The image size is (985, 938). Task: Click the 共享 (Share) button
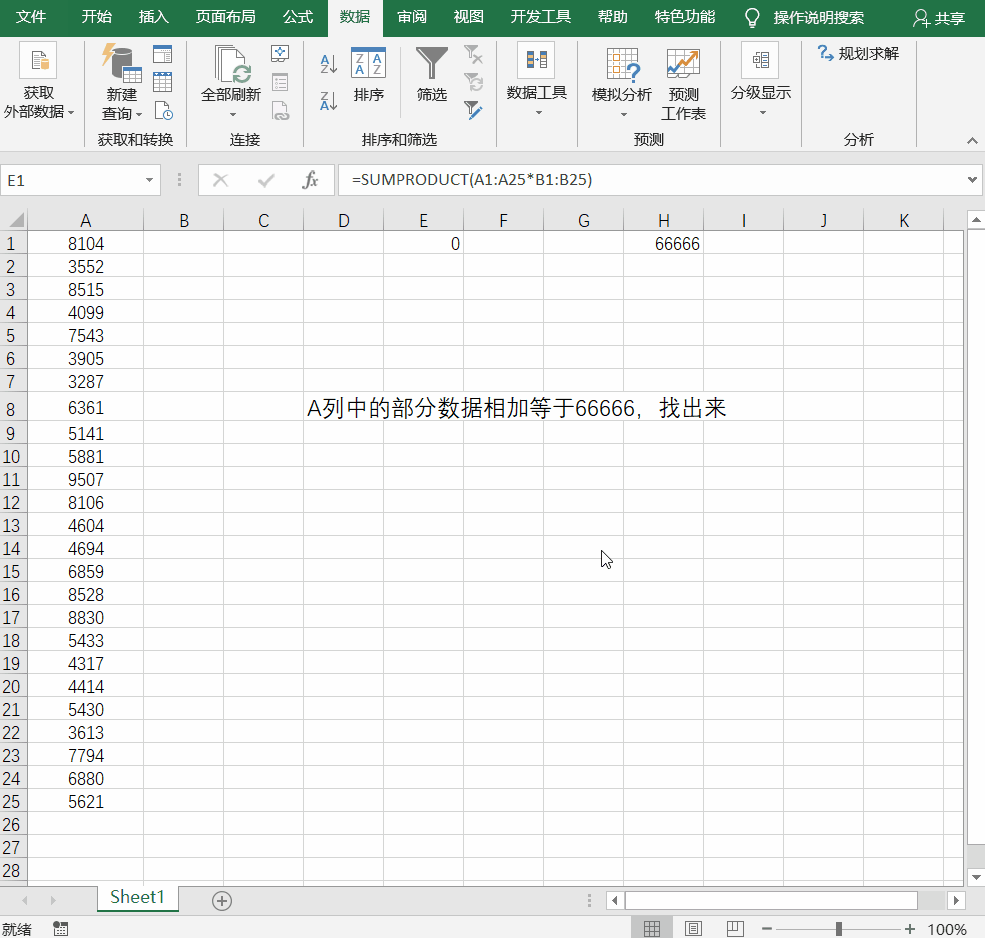[x=939, y=18]
